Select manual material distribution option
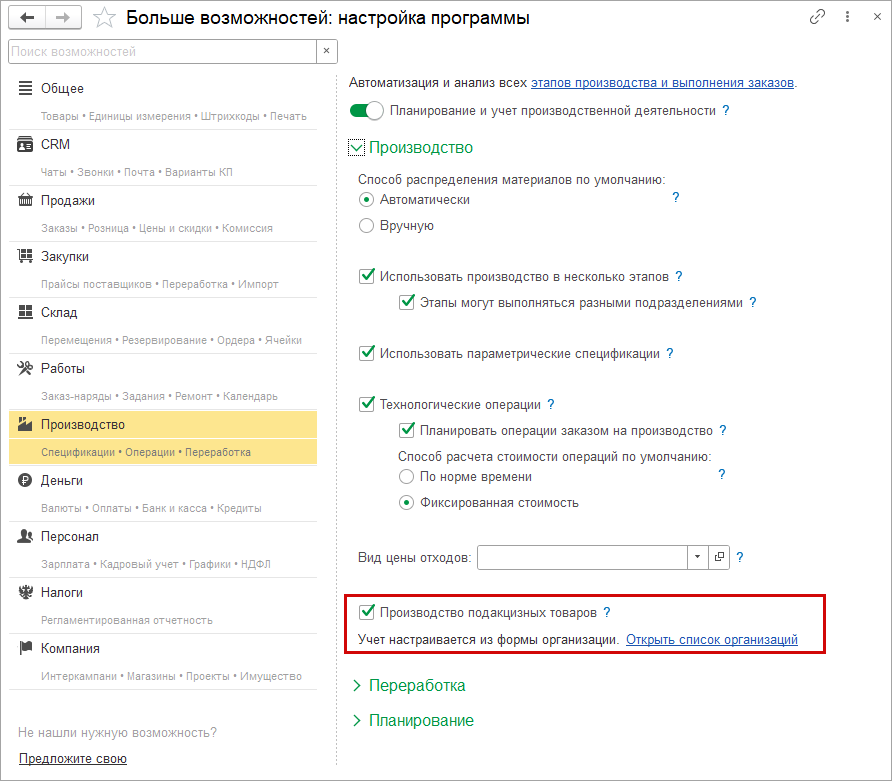This screenshot has height=781, width=892. (367, 226)
